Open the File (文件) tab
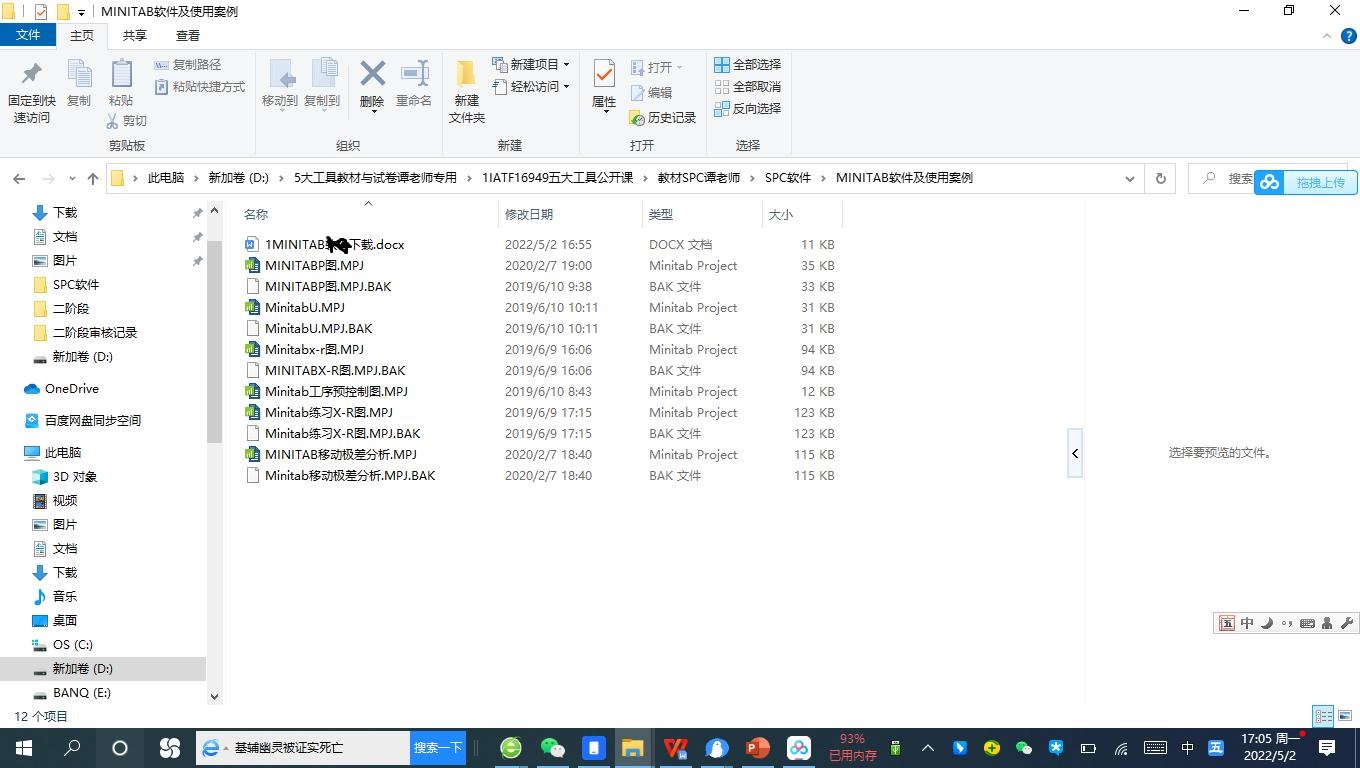 [x=28, y=35]
